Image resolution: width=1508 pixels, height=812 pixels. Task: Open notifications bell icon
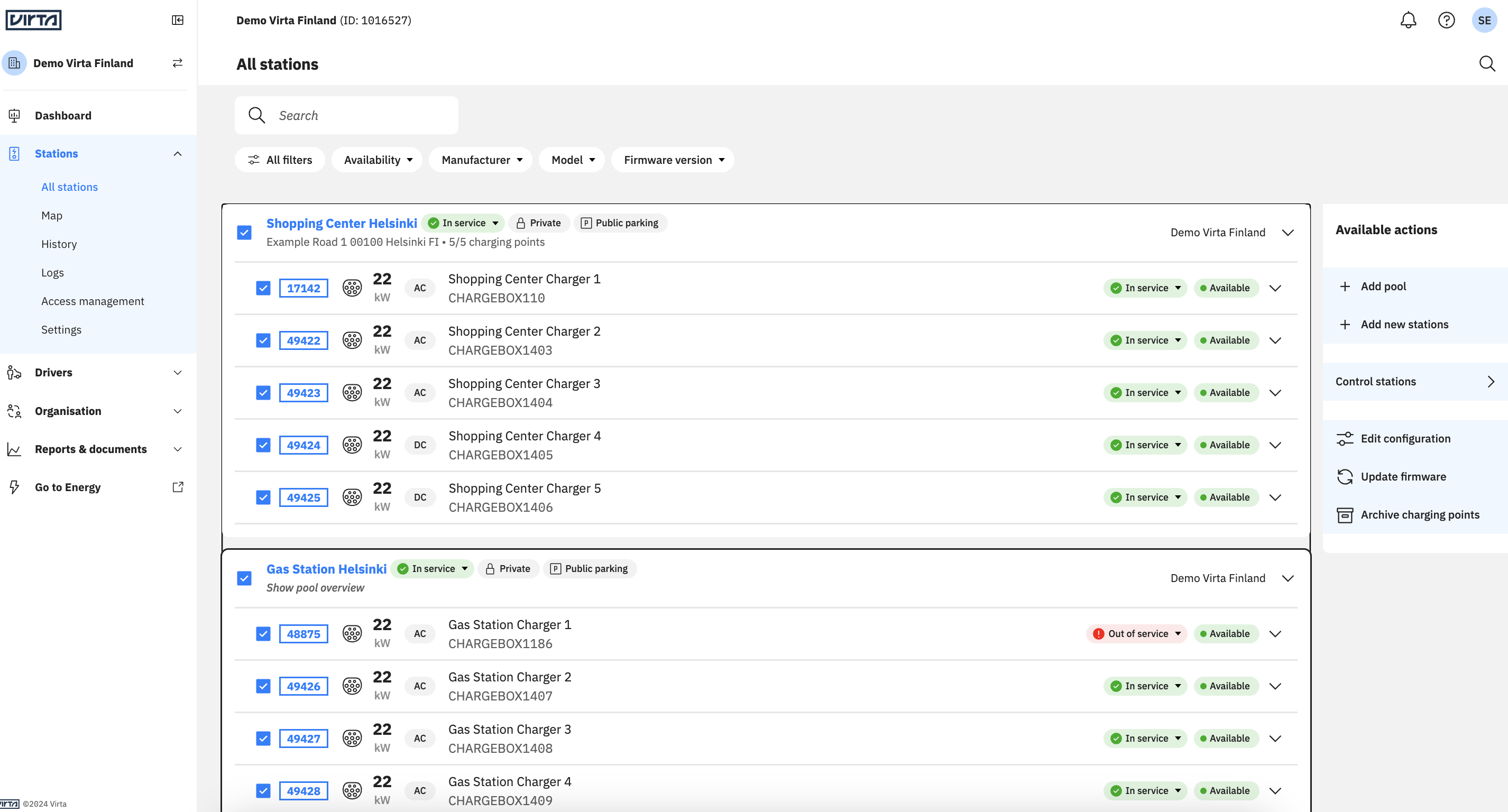pos(1408,21)
